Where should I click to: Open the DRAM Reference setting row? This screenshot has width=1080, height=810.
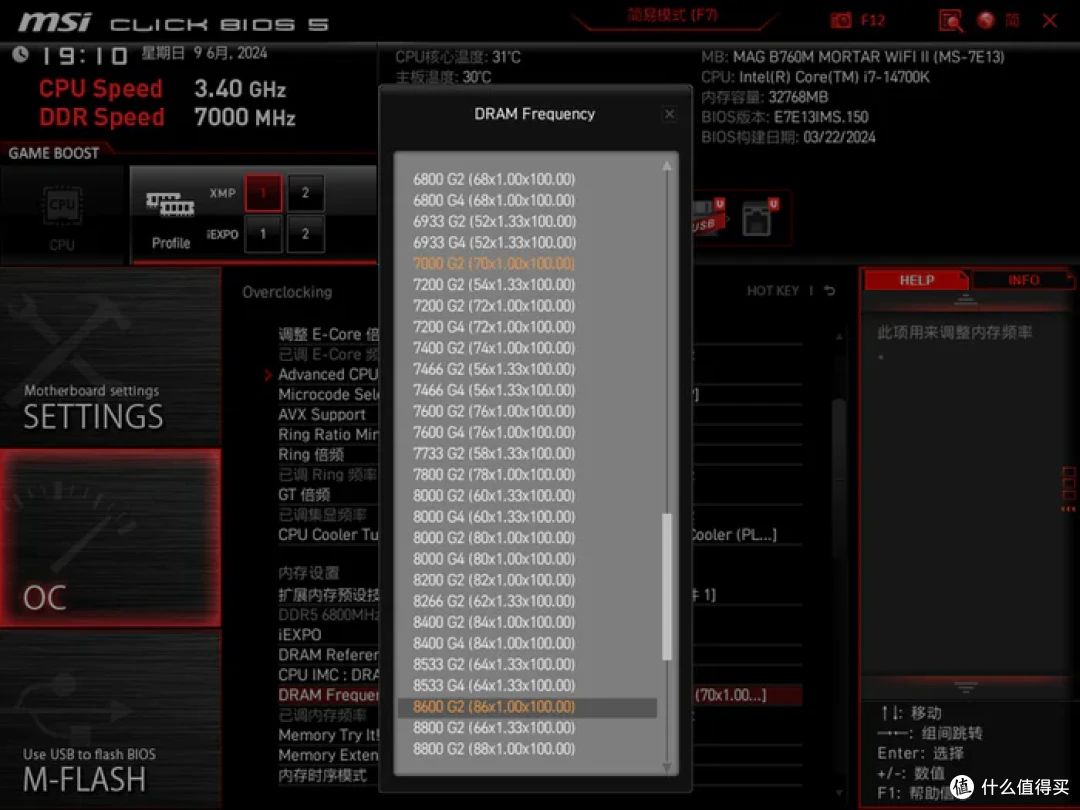[x=328, y=654]
